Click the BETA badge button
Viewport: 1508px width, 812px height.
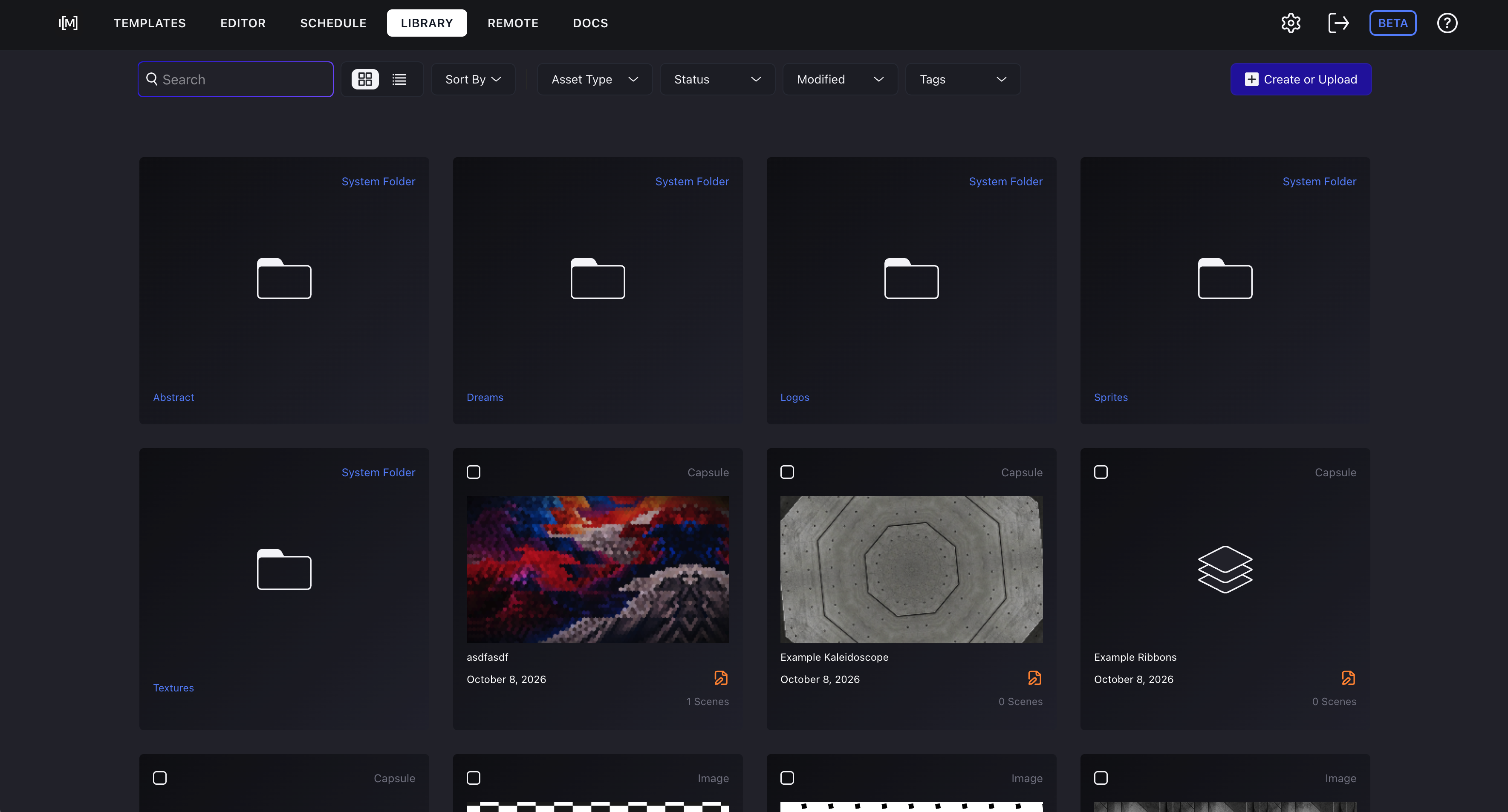(1392, 23)
